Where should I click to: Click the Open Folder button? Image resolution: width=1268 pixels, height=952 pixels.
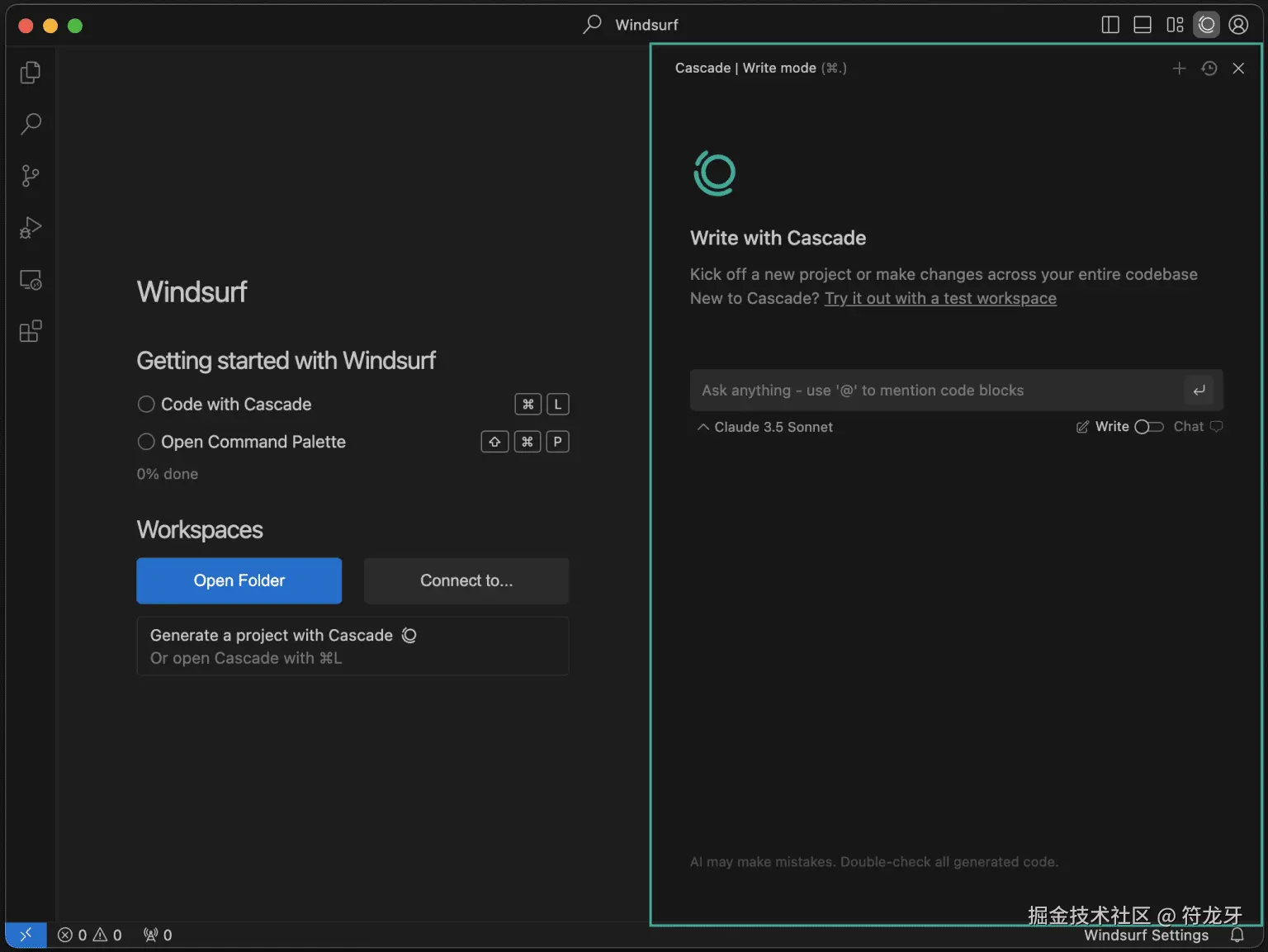coord(239,580)
